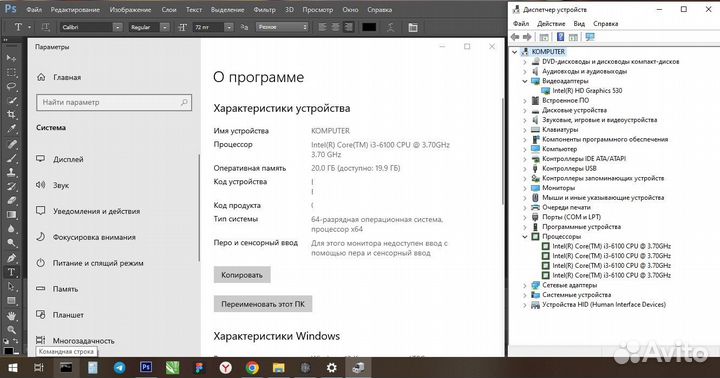Viewport: 720px width, 378px height.
Task: Open Telegram from the taskbar
Action: point(120,367)
